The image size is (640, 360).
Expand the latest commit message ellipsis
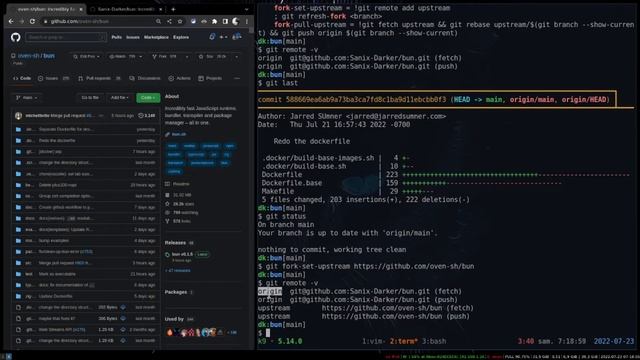point(101,116)
